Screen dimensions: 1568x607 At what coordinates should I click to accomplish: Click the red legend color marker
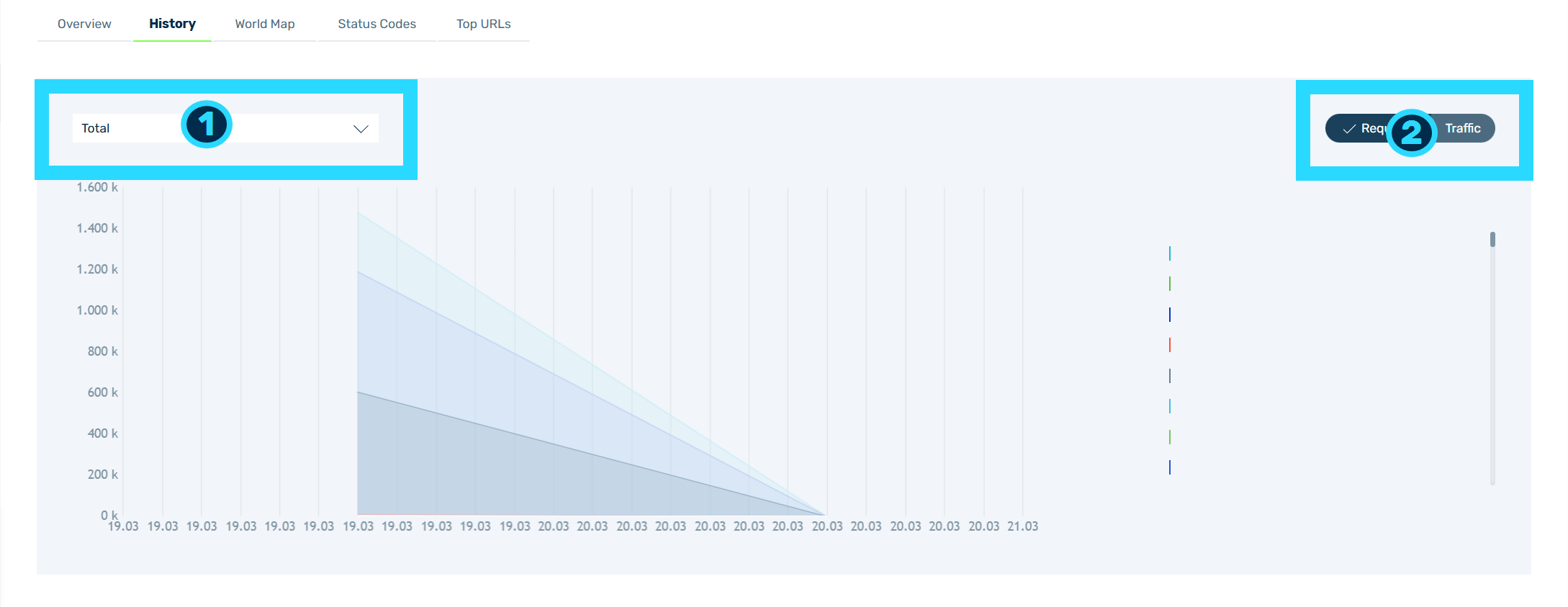pyautogui.click(x=1170, y=345)
